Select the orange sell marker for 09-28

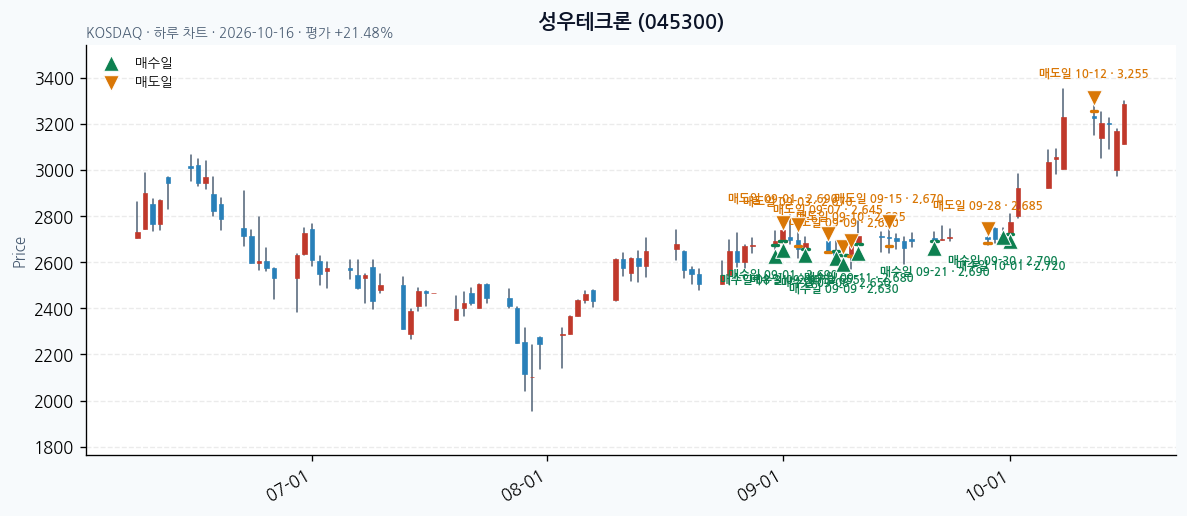click(988, 229)
